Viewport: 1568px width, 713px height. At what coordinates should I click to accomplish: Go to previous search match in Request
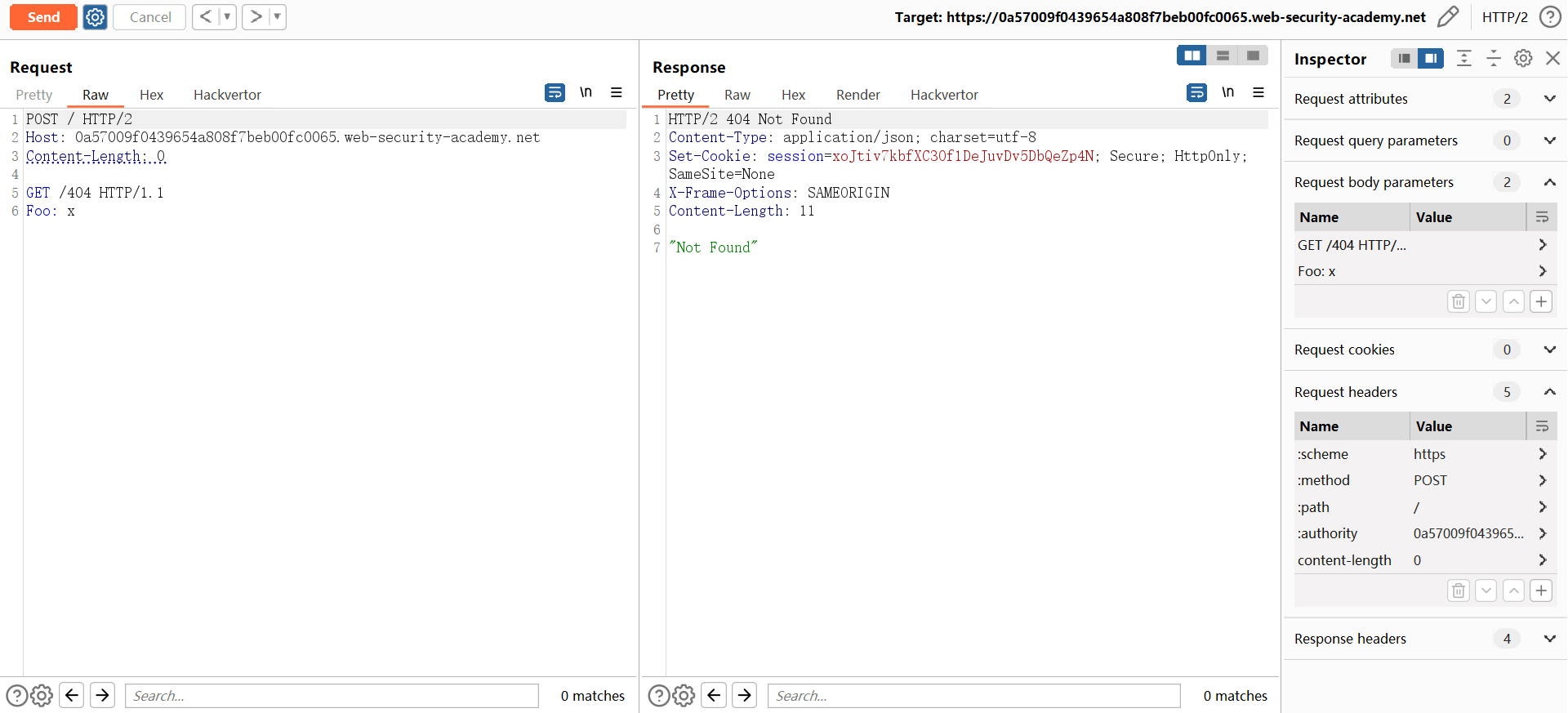[x=72, y=695]
